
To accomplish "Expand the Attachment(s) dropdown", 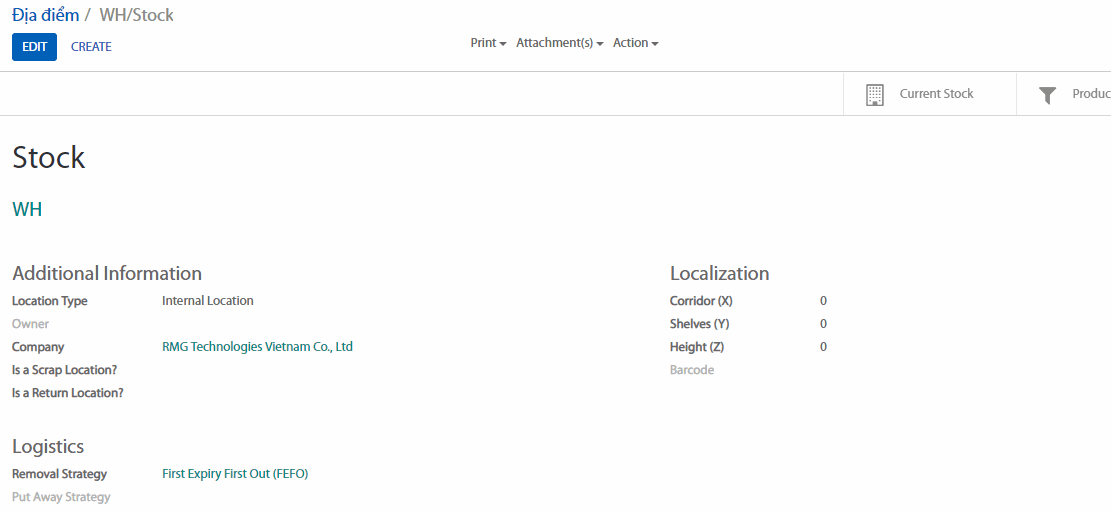I will click(x=559, y=43).
